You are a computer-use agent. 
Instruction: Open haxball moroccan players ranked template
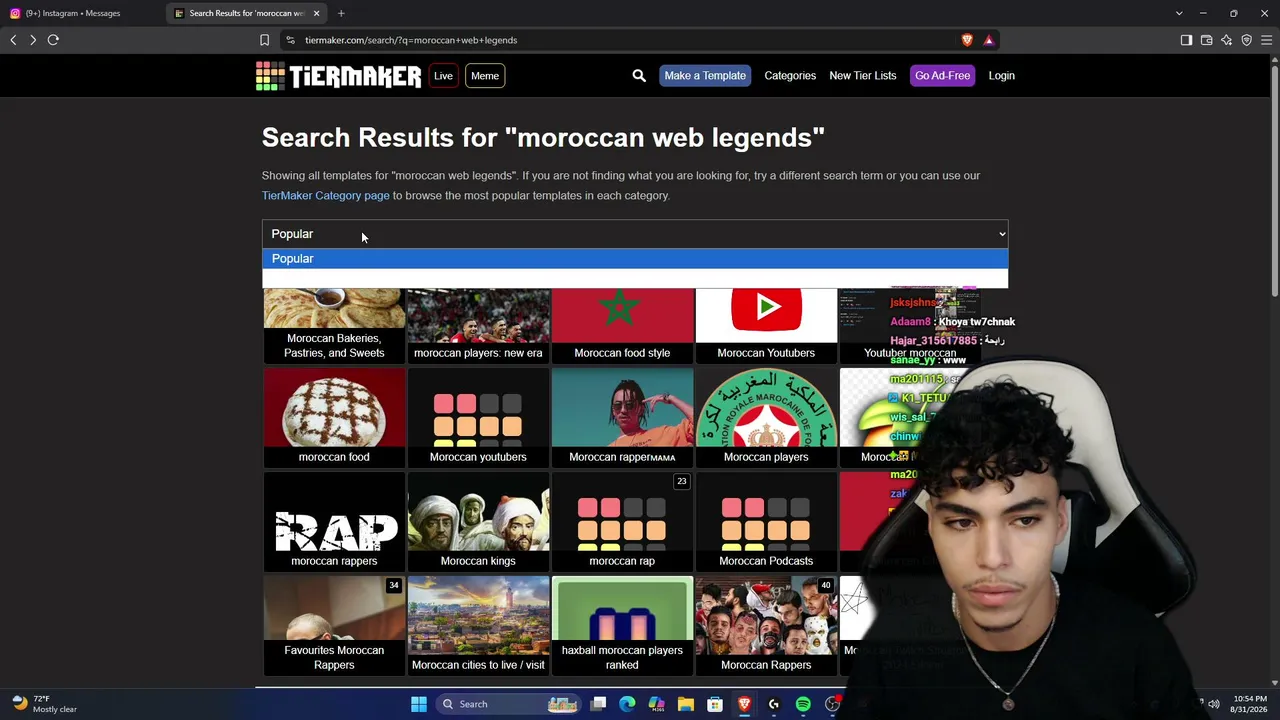click(622, 625)
